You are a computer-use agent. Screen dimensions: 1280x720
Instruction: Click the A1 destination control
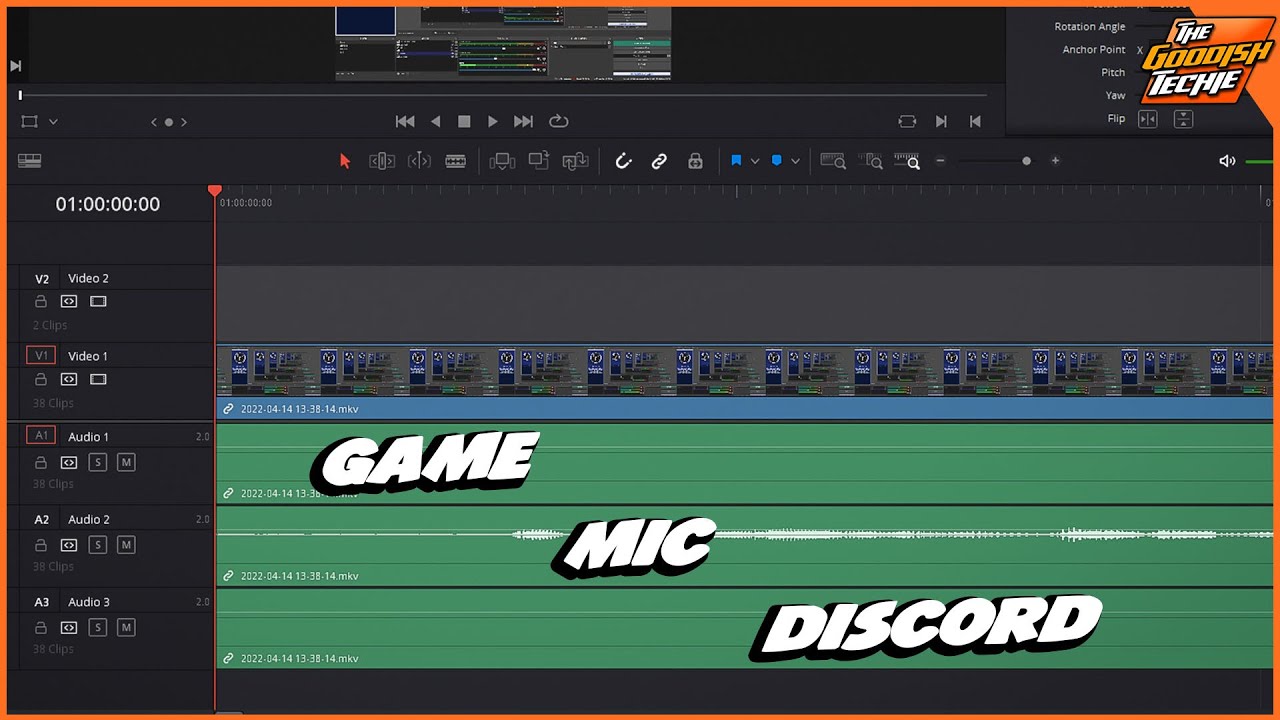pyautogui.click(x=41, y=435)
